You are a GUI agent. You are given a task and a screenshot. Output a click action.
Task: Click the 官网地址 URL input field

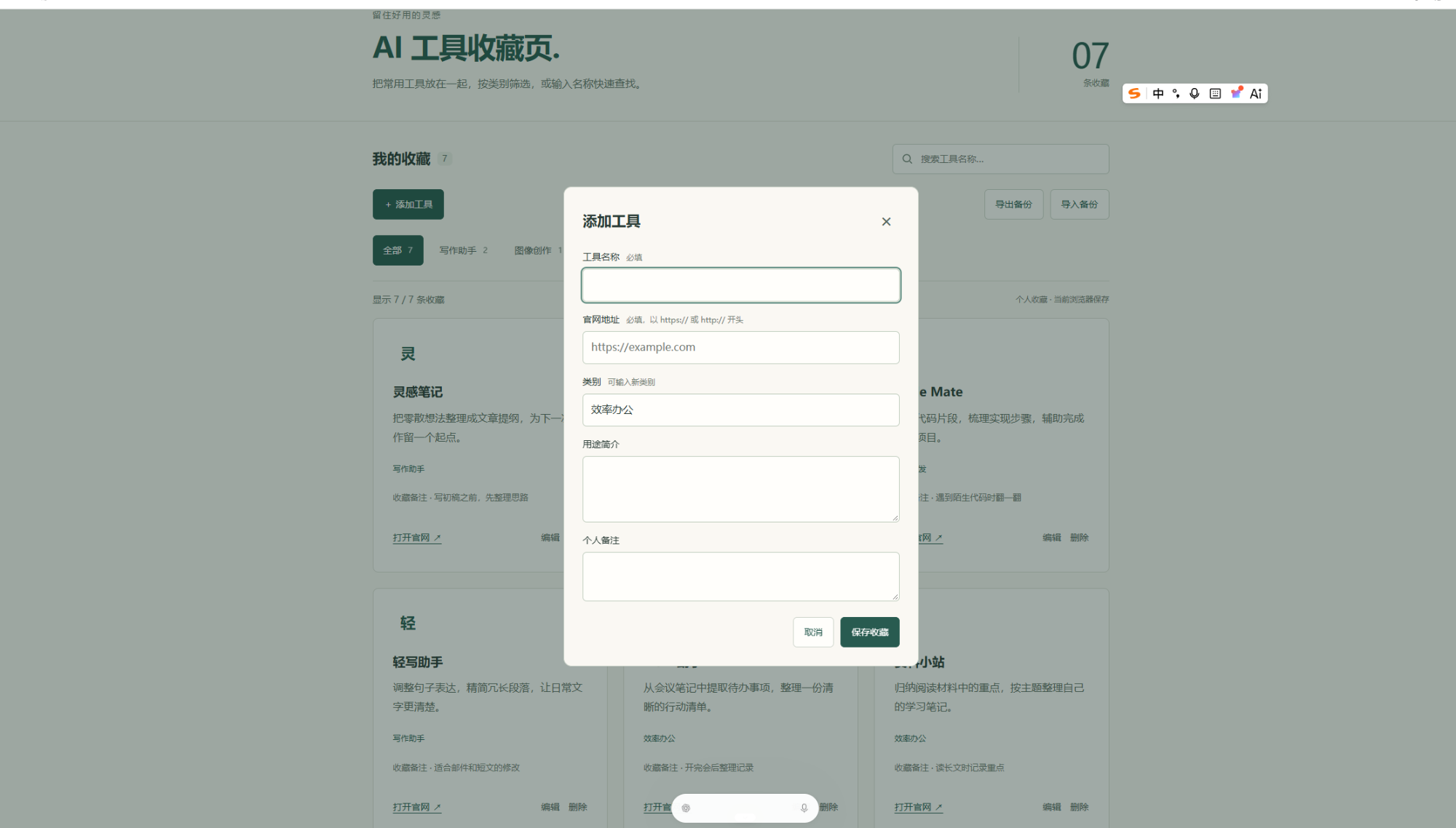click(740, 347)
